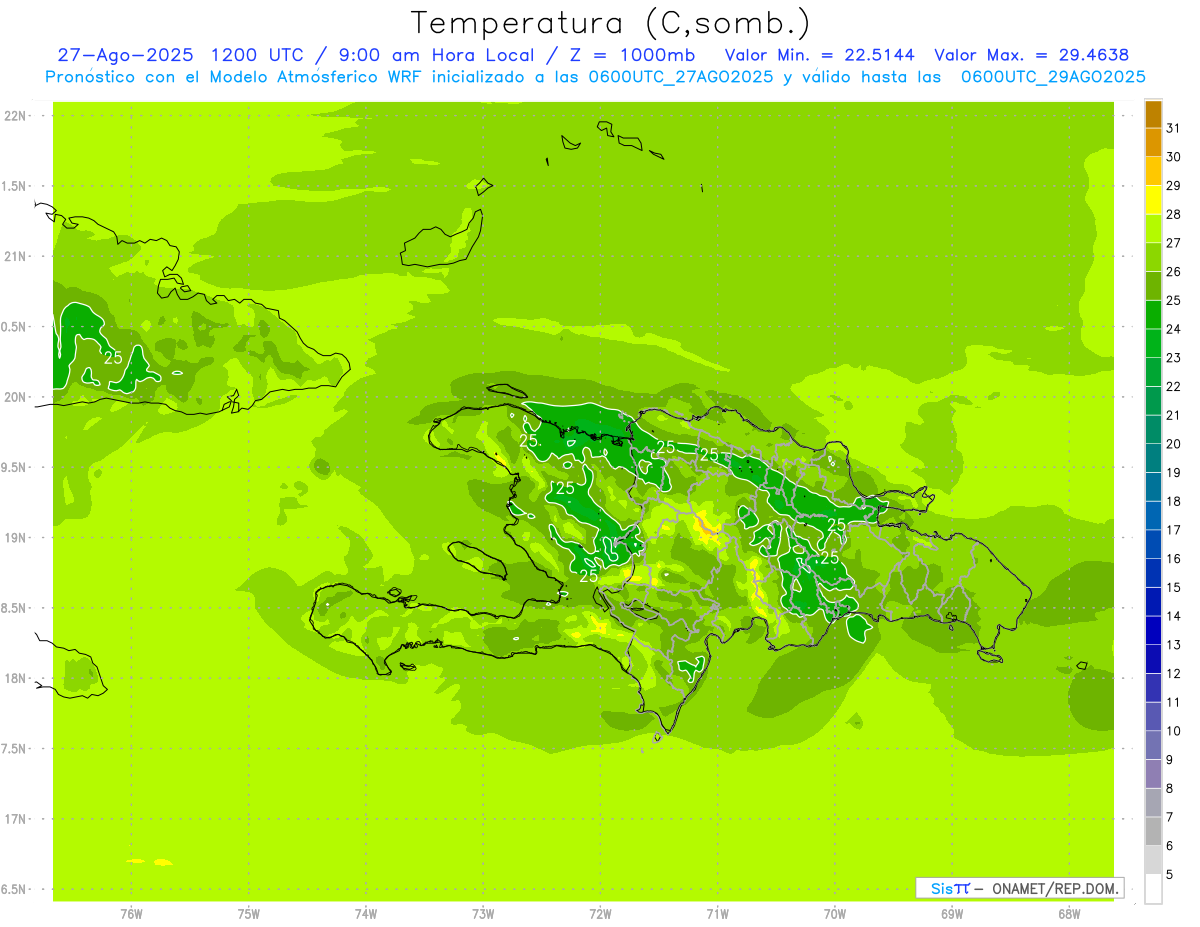This screenshot has width=1200, height=927.
Task: Click the 76W longitude axis label
Action: coord(131,913)
